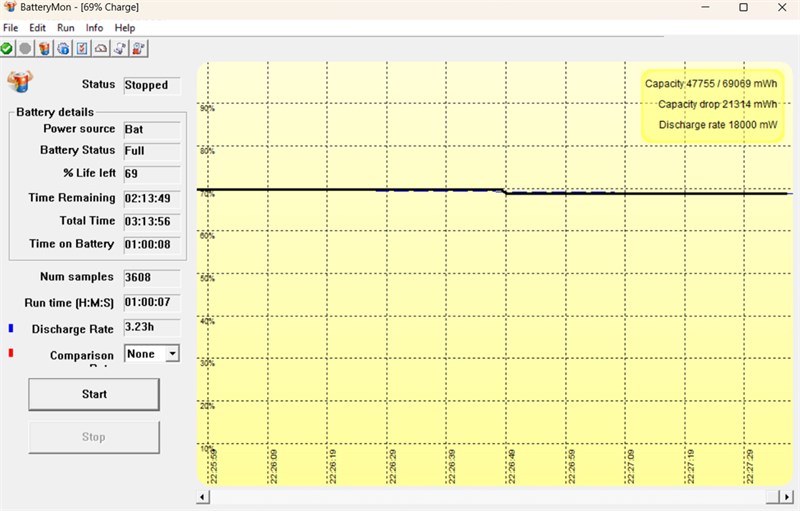Open the checklist configuration toolbar icon
800x511 pixels.
[x=82, y=48]
